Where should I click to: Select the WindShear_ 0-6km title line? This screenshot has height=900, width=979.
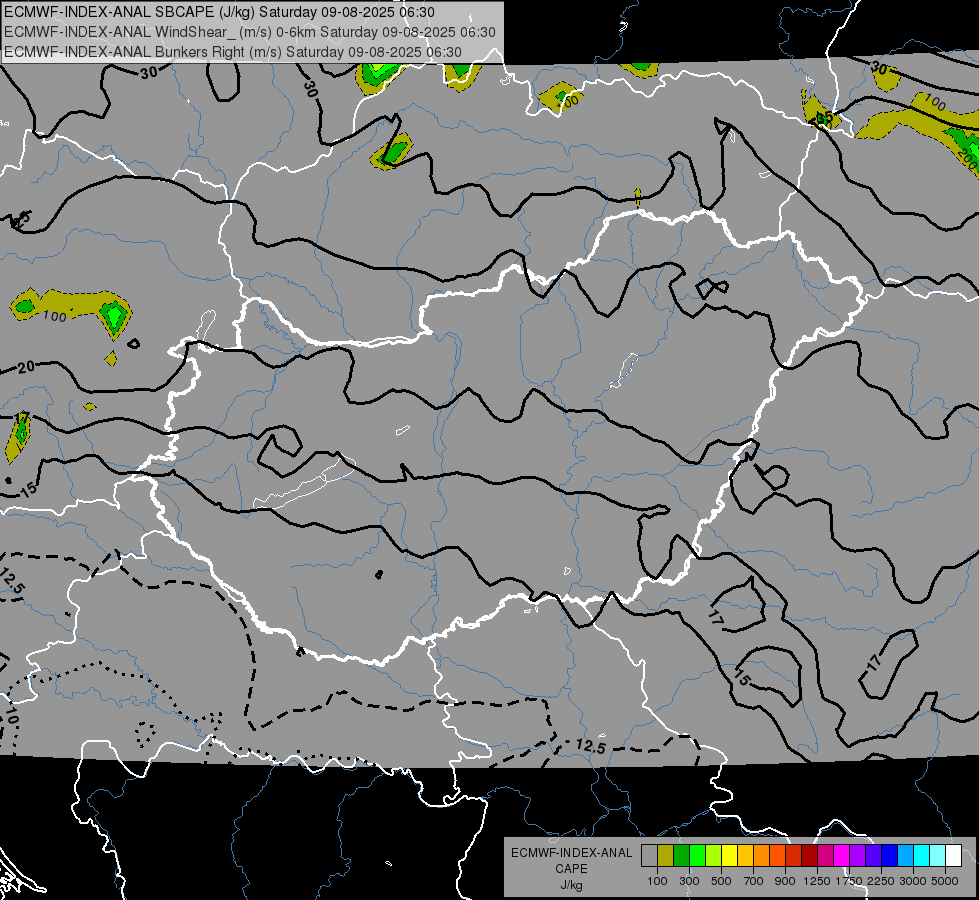tap(250, 32)
